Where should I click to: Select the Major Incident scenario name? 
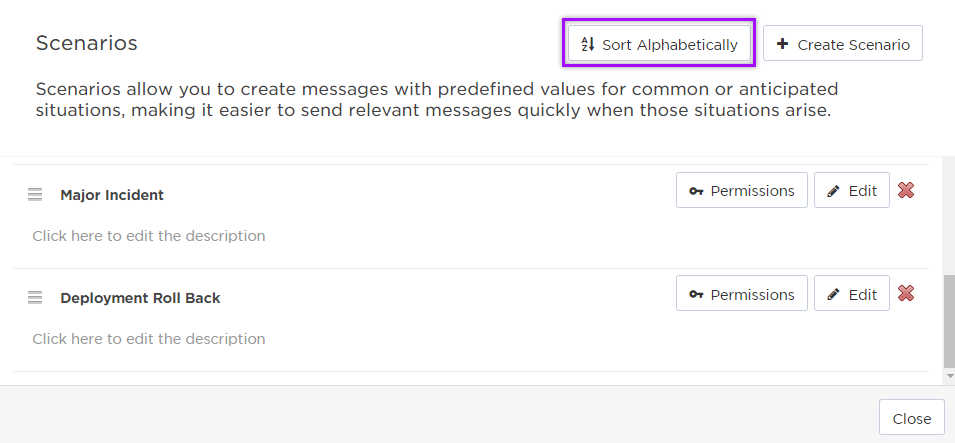point(112,195)
